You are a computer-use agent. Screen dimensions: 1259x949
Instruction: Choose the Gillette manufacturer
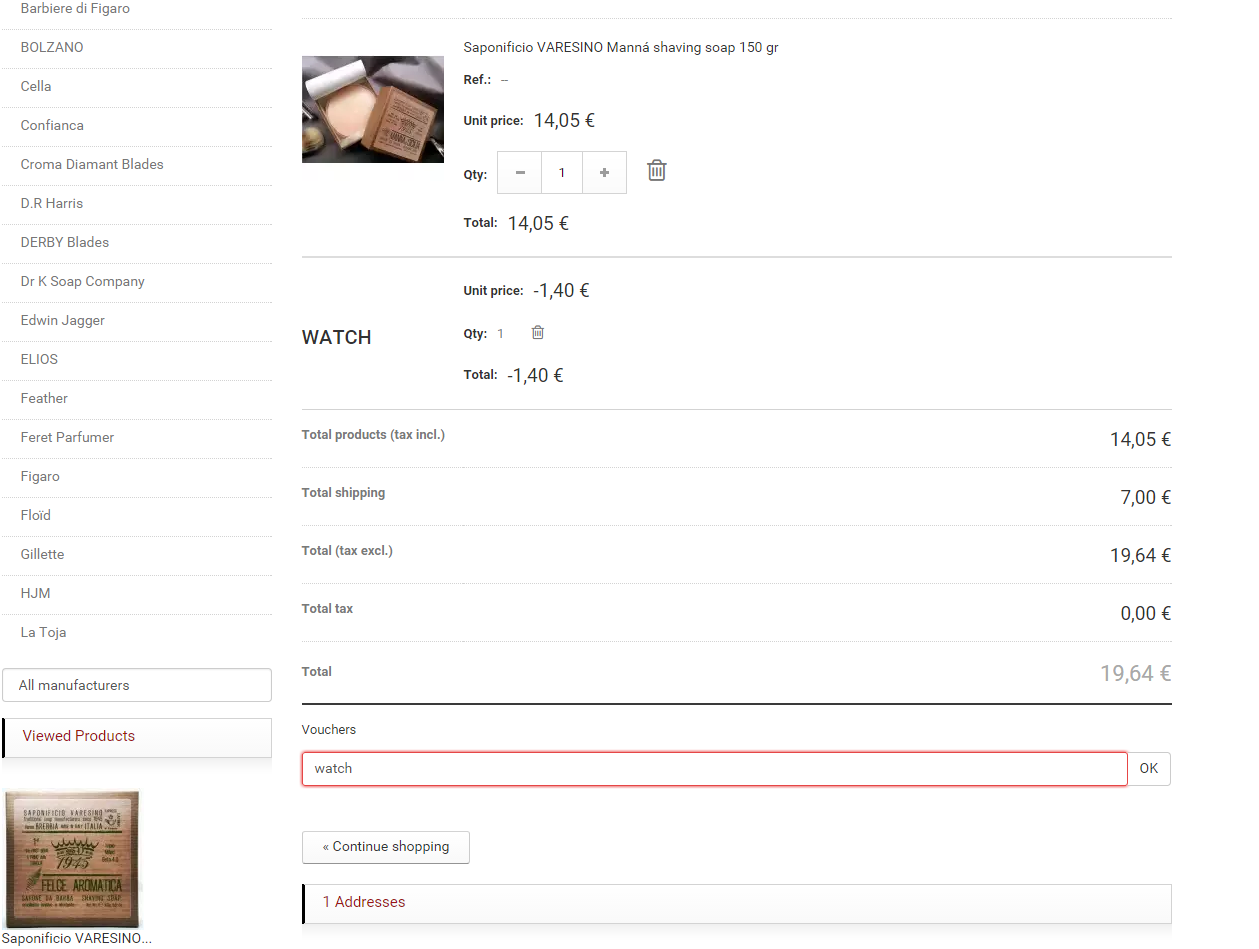pyautogui.click(x=42, y=555)
